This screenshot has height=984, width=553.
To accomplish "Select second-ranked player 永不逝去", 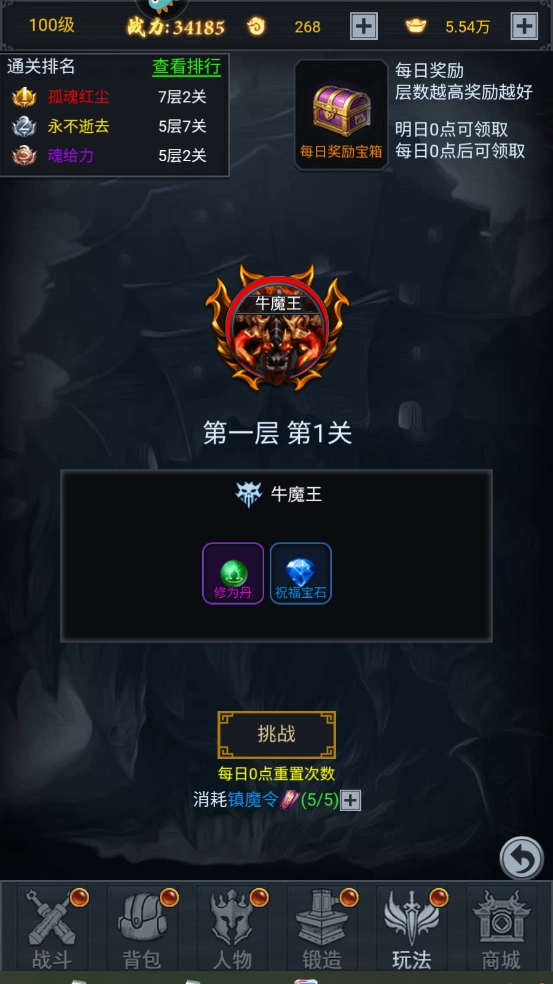I will [x=78, y=126].
